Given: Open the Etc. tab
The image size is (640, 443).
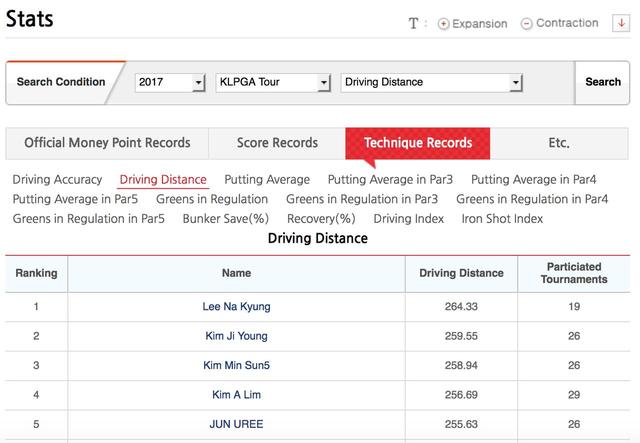Looking at the screenshot, I should coord(559,143).
